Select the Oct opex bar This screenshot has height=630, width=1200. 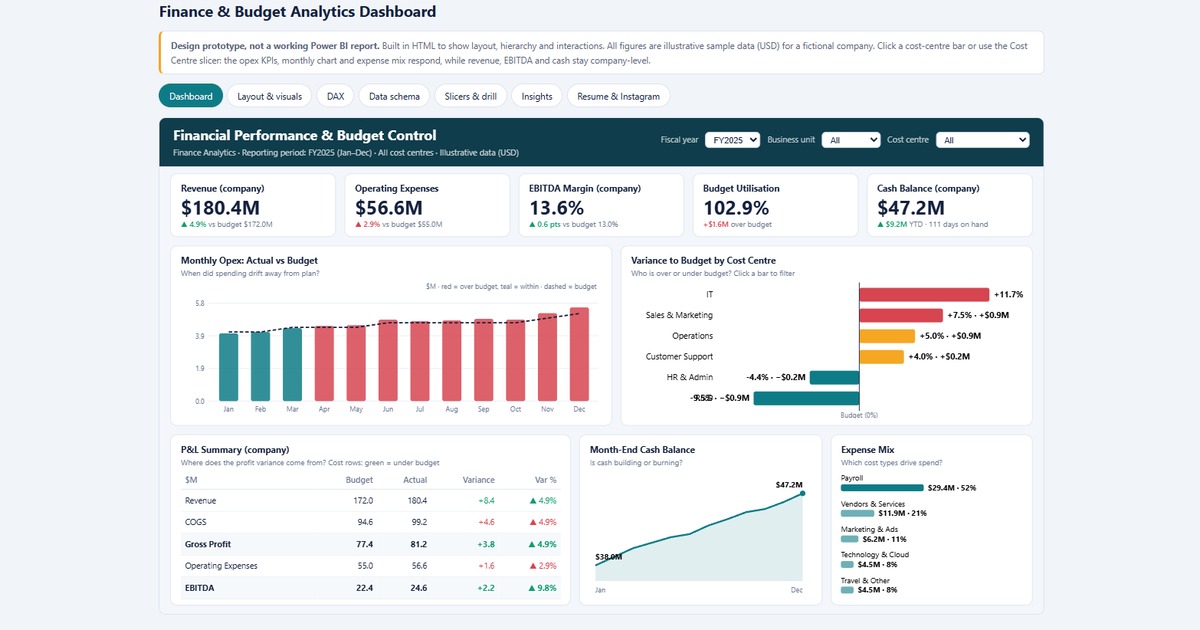coord(515,361)
